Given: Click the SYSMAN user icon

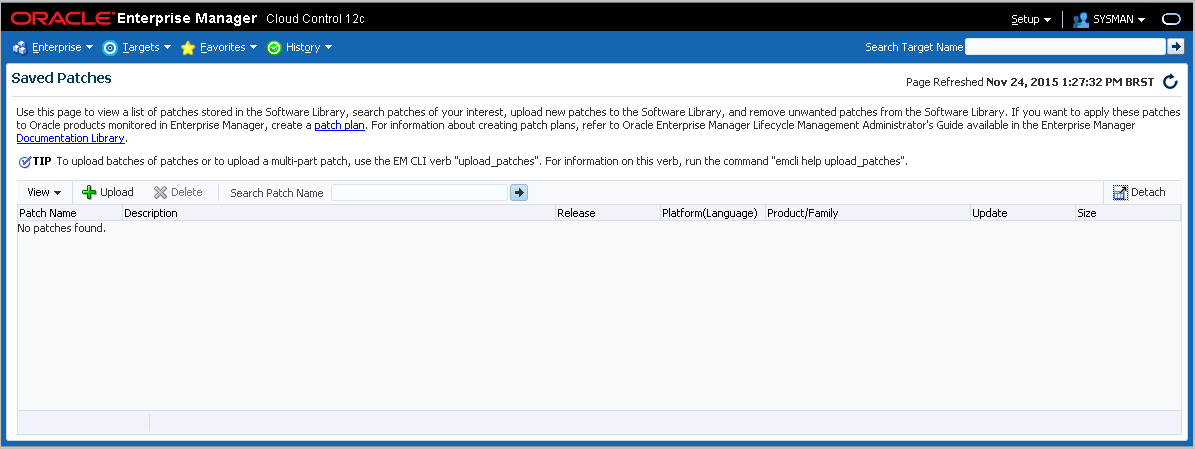Looking at the screenshot, I should click(1080, 20).
